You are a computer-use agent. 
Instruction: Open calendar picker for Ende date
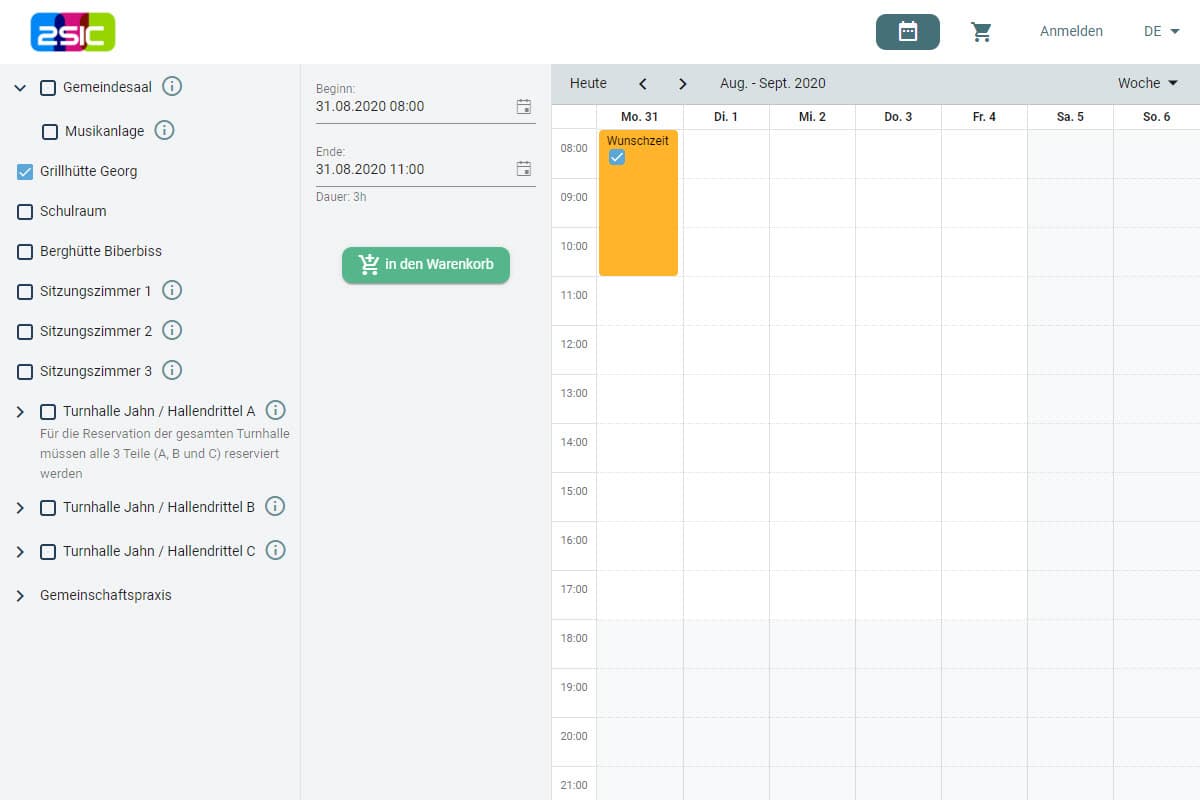[523, 169]
